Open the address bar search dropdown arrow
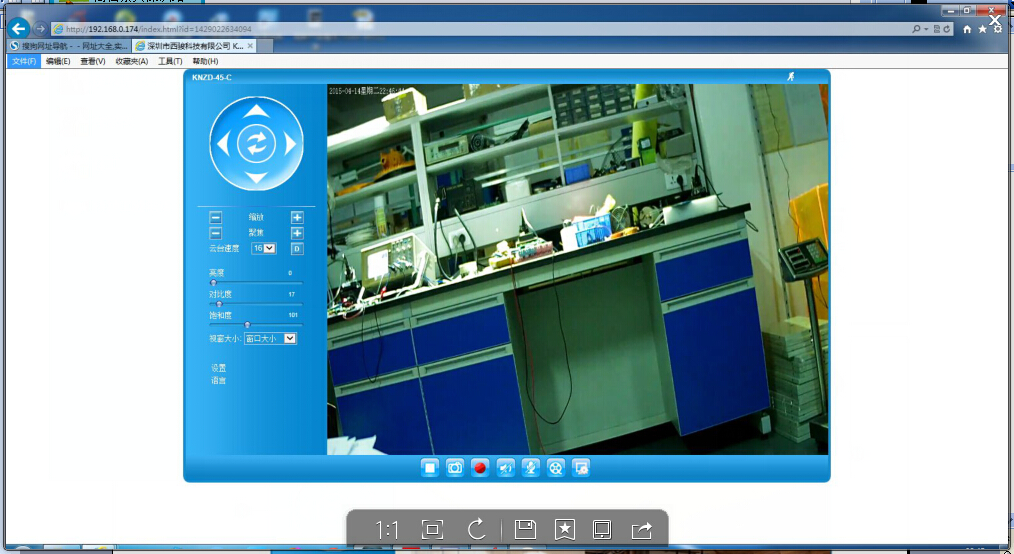This screenshot has width=1014, height=554. [926, 29]
